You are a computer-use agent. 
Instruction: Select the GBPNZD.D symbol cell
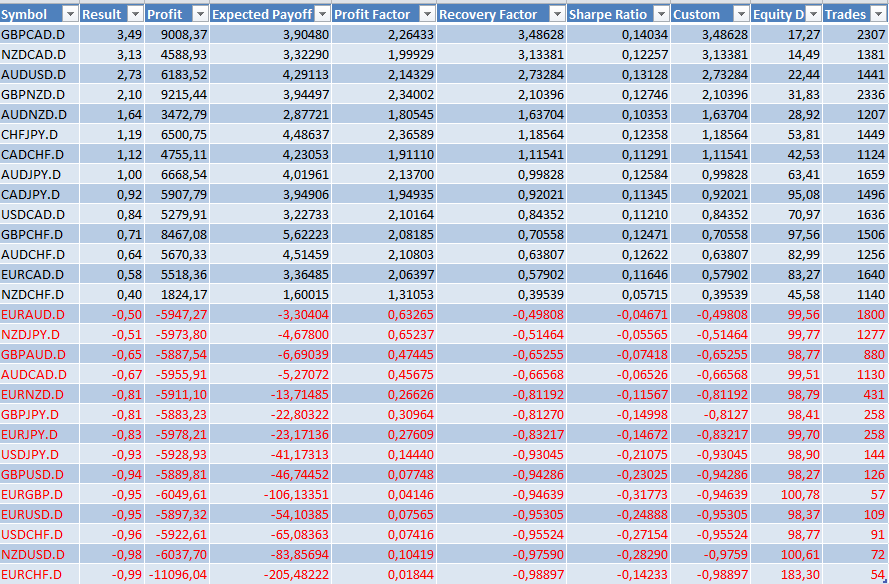(40, 94)
